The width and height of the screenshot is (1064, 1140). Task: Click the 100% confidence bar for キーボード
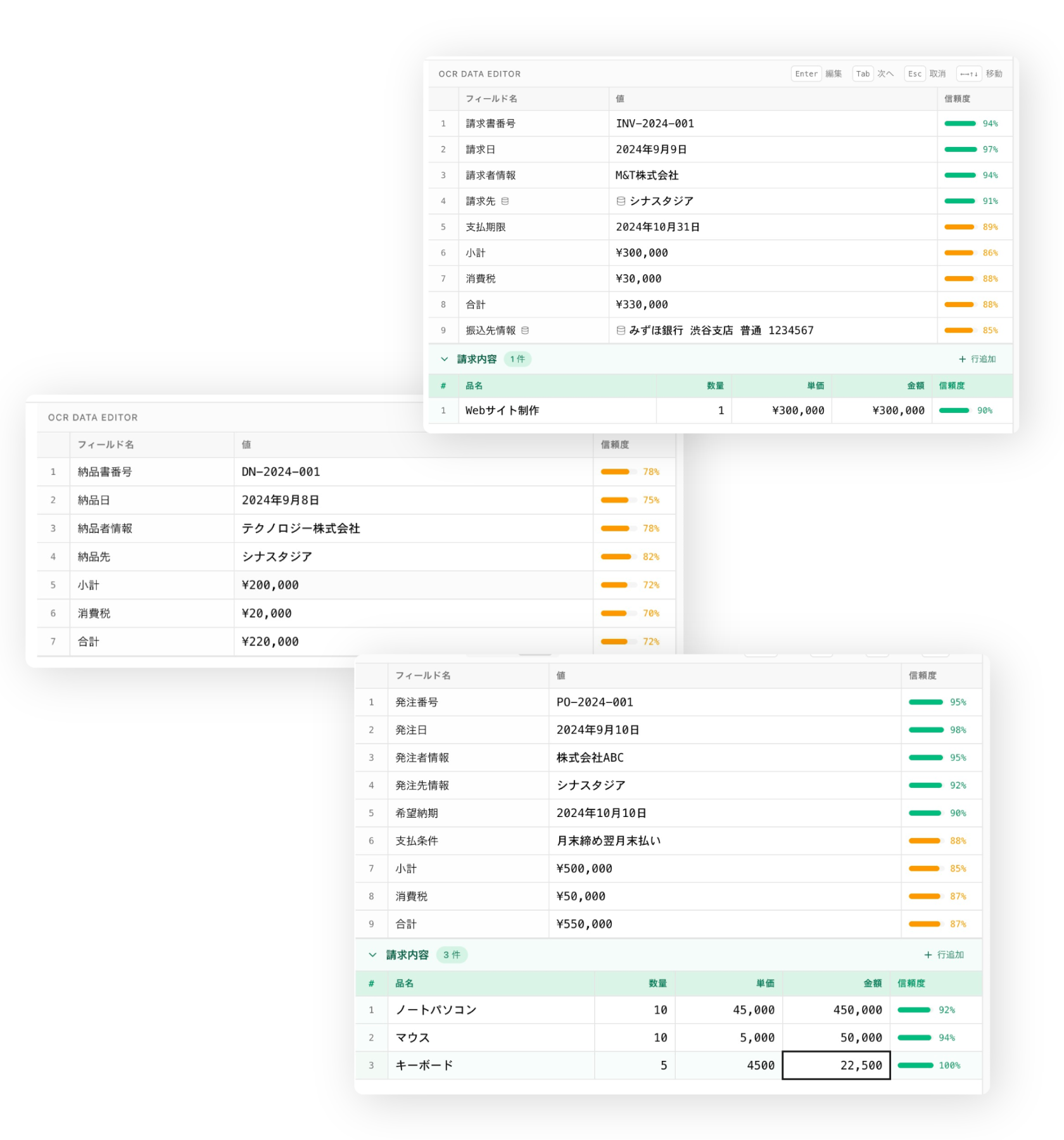(915, 1066)
